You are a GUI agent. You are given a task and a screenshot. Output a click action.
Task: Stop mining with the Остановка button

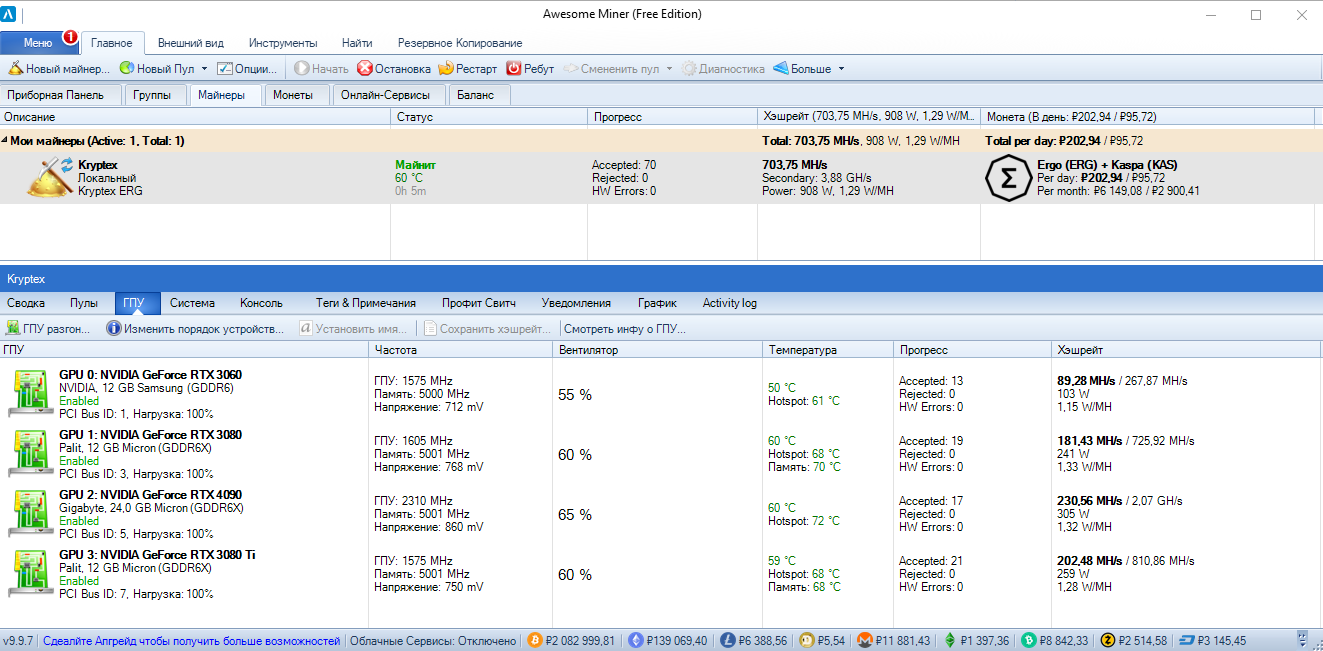click(x=394, y=69)
